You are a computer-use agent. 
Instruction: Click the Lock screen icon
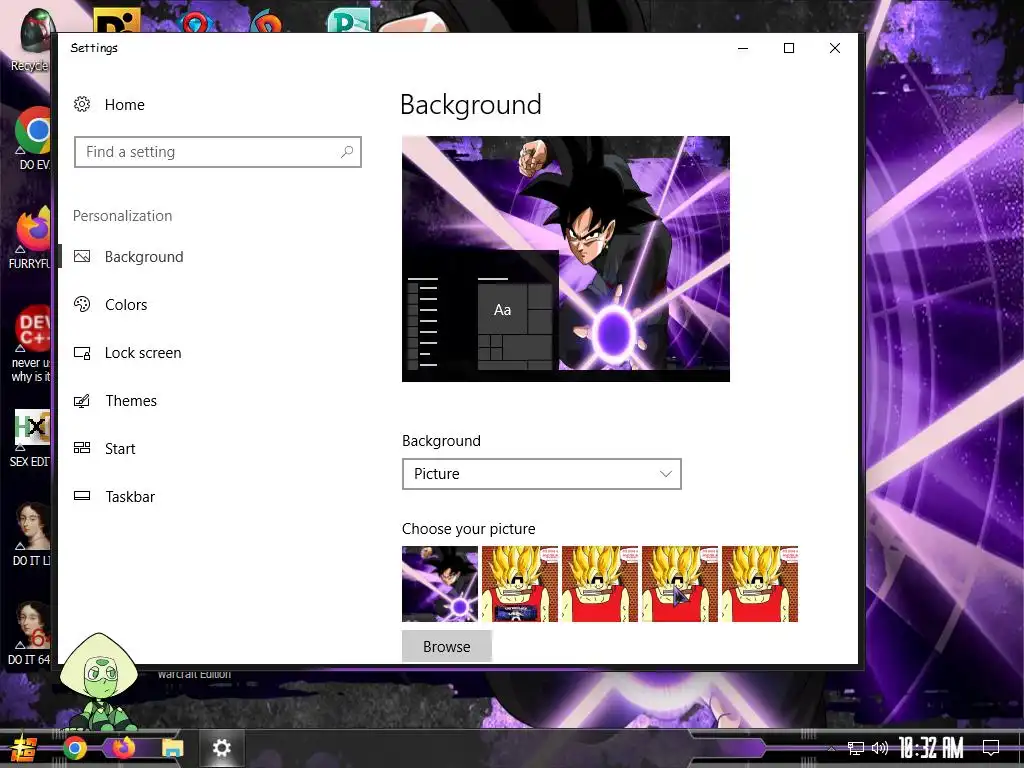point(82,353)
